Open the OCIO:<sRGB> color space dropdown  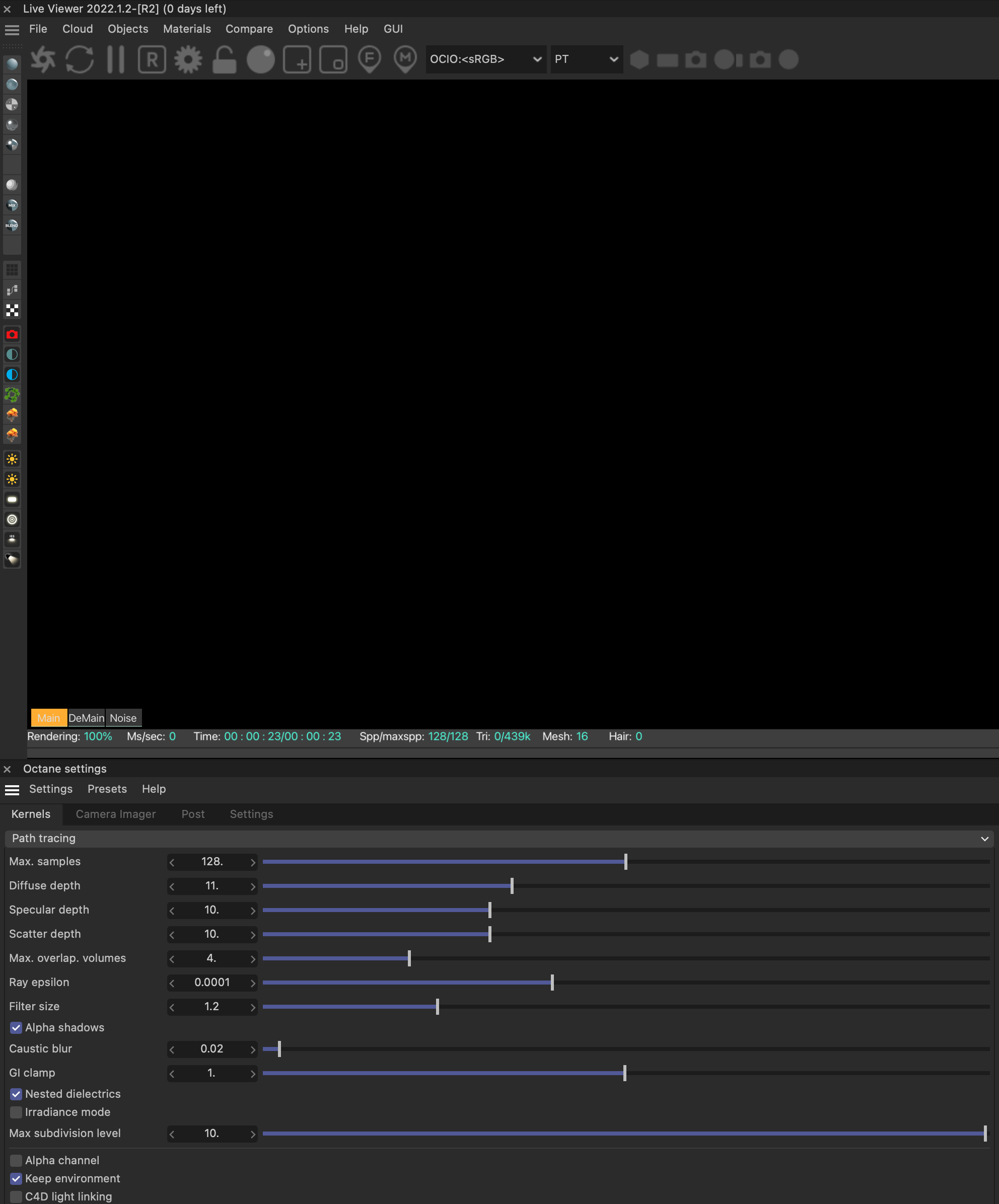[x=485, y=59]
